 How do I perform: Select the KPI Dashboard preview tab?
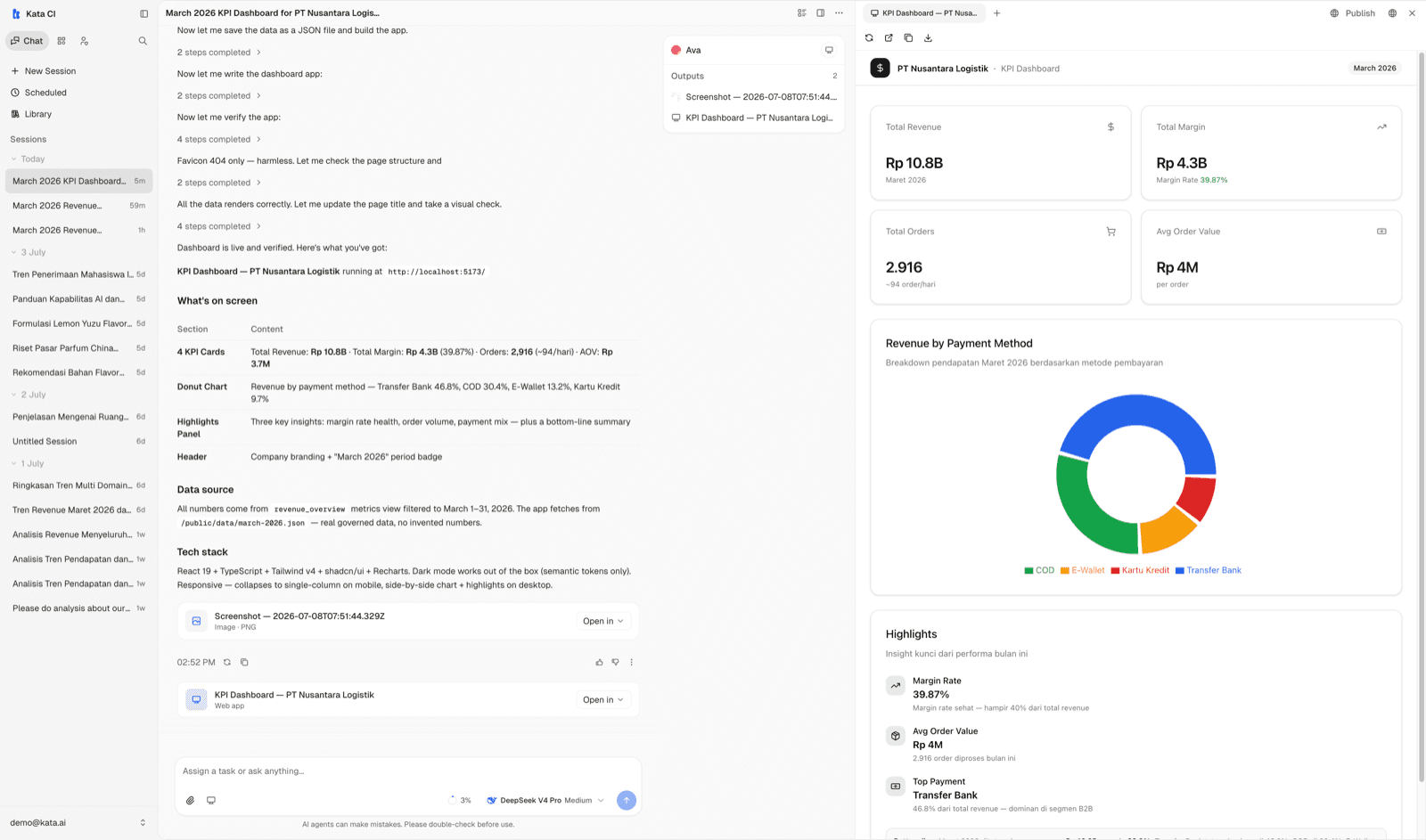coord(924,13)
